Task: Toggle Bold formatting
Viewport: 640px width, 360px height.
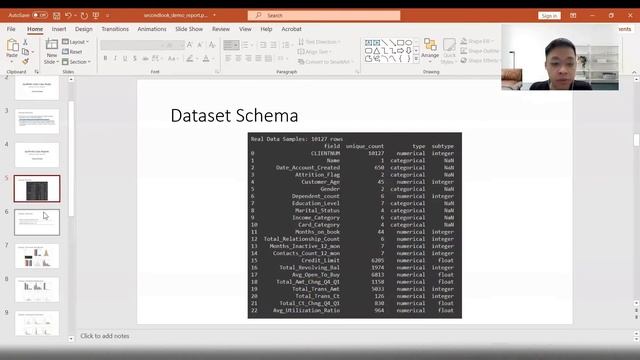Action: click(105, 59)
